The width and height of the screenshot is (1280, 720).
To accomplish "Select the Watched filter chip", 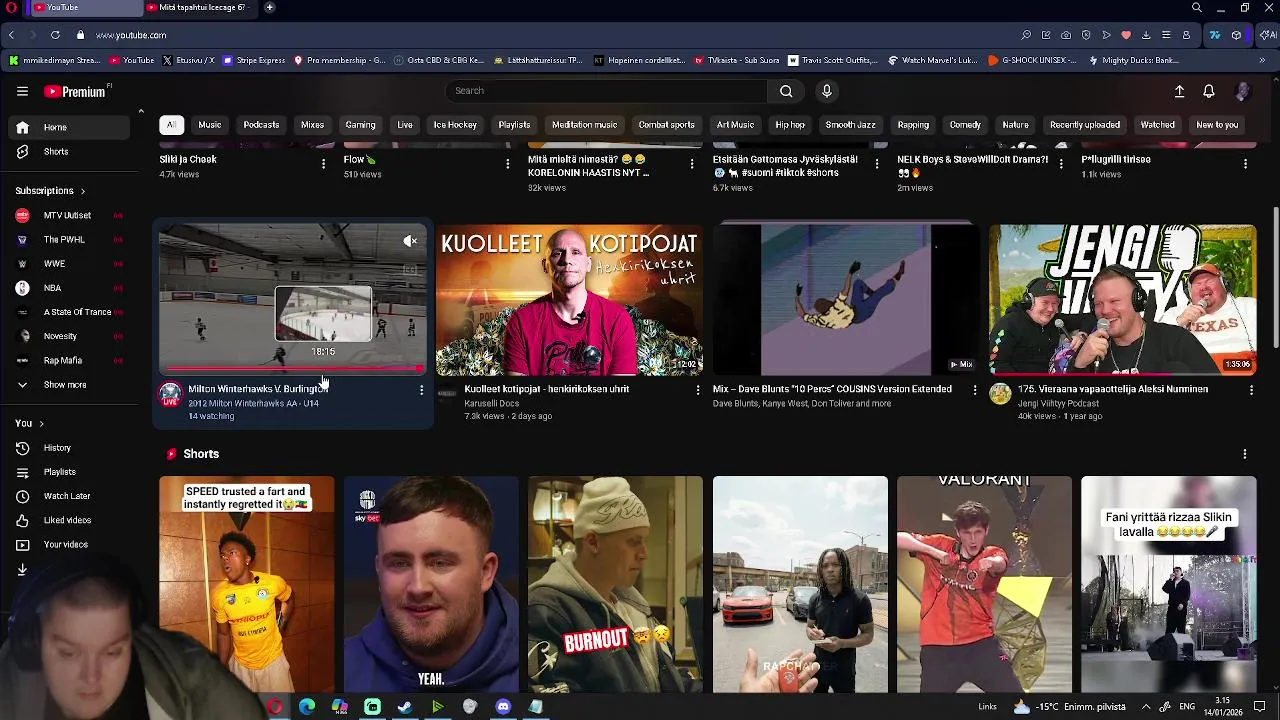I will (x=1158, y=125).
